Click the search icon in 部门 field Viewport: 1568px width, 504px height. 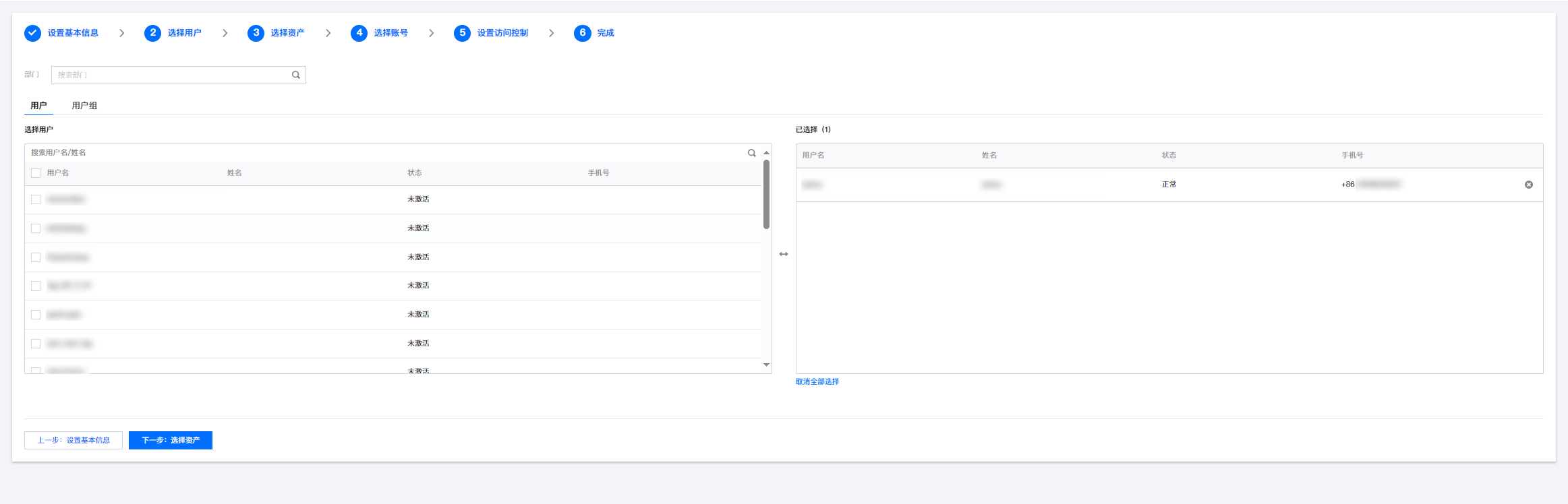pyautogui.click(x=295, y=75)
